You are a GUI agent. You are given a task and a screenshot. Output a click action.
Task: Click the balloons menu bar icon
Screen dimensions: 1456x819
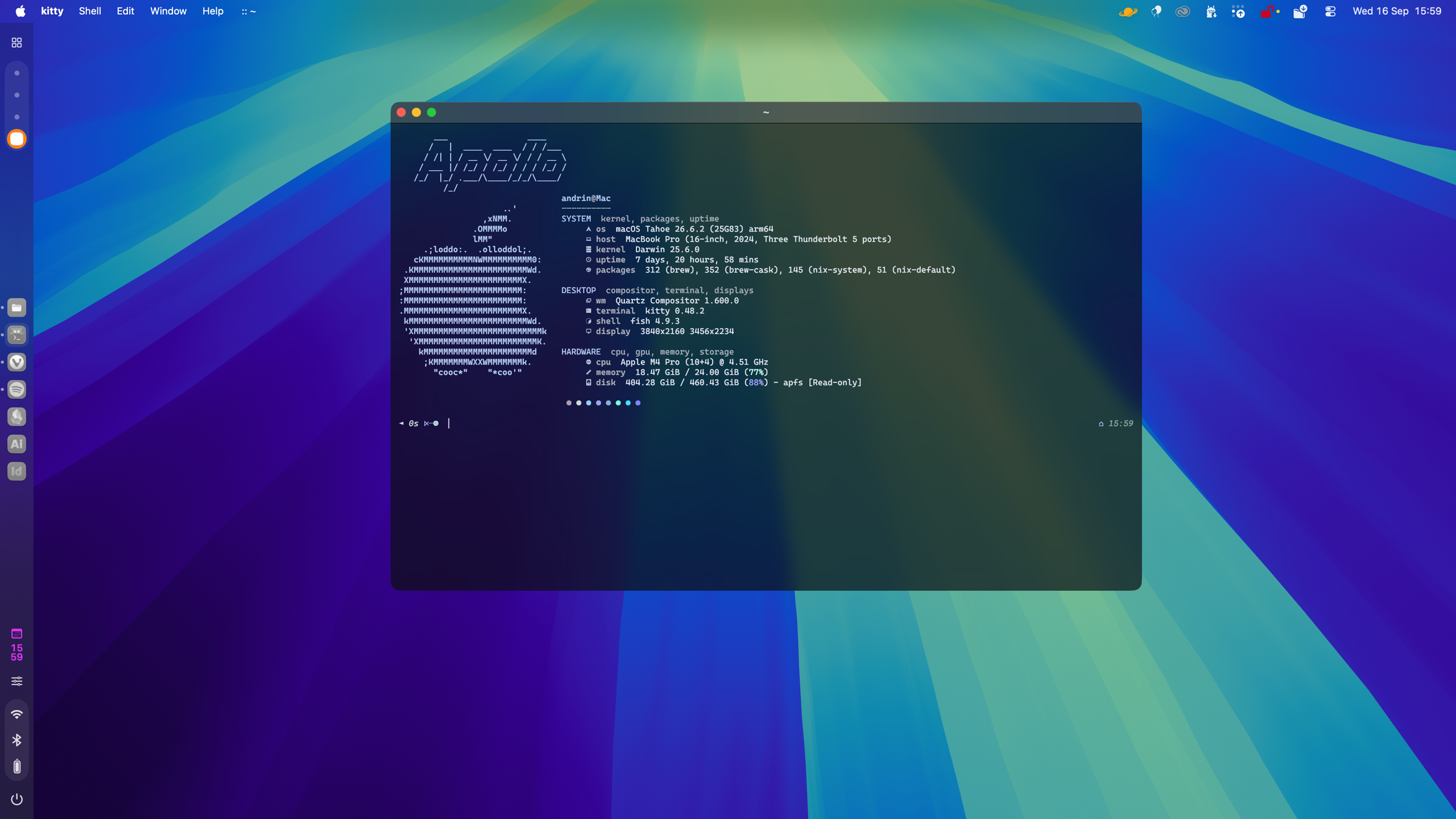tap(1156, 11)
